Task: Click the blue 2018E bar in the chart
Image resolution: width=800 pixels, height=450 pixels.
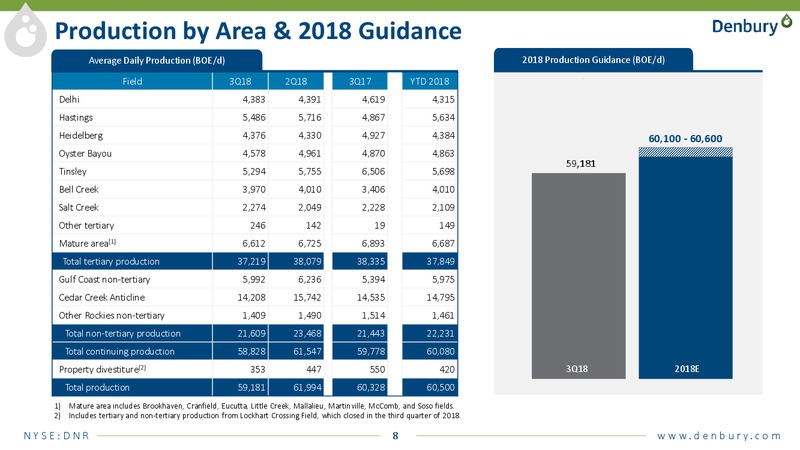Action: tap(685, 267)
